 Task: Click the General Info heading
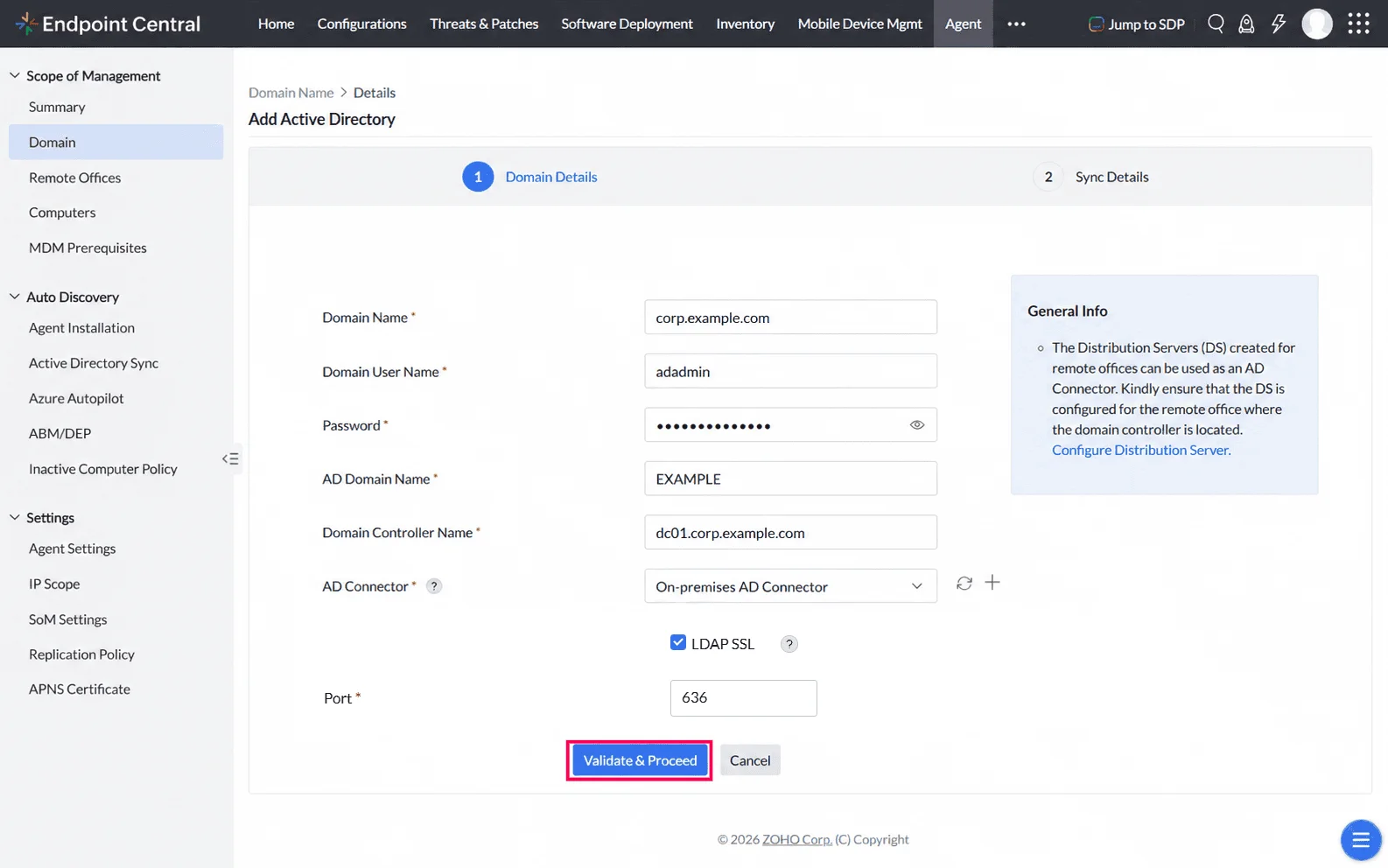click(1068, 311)
